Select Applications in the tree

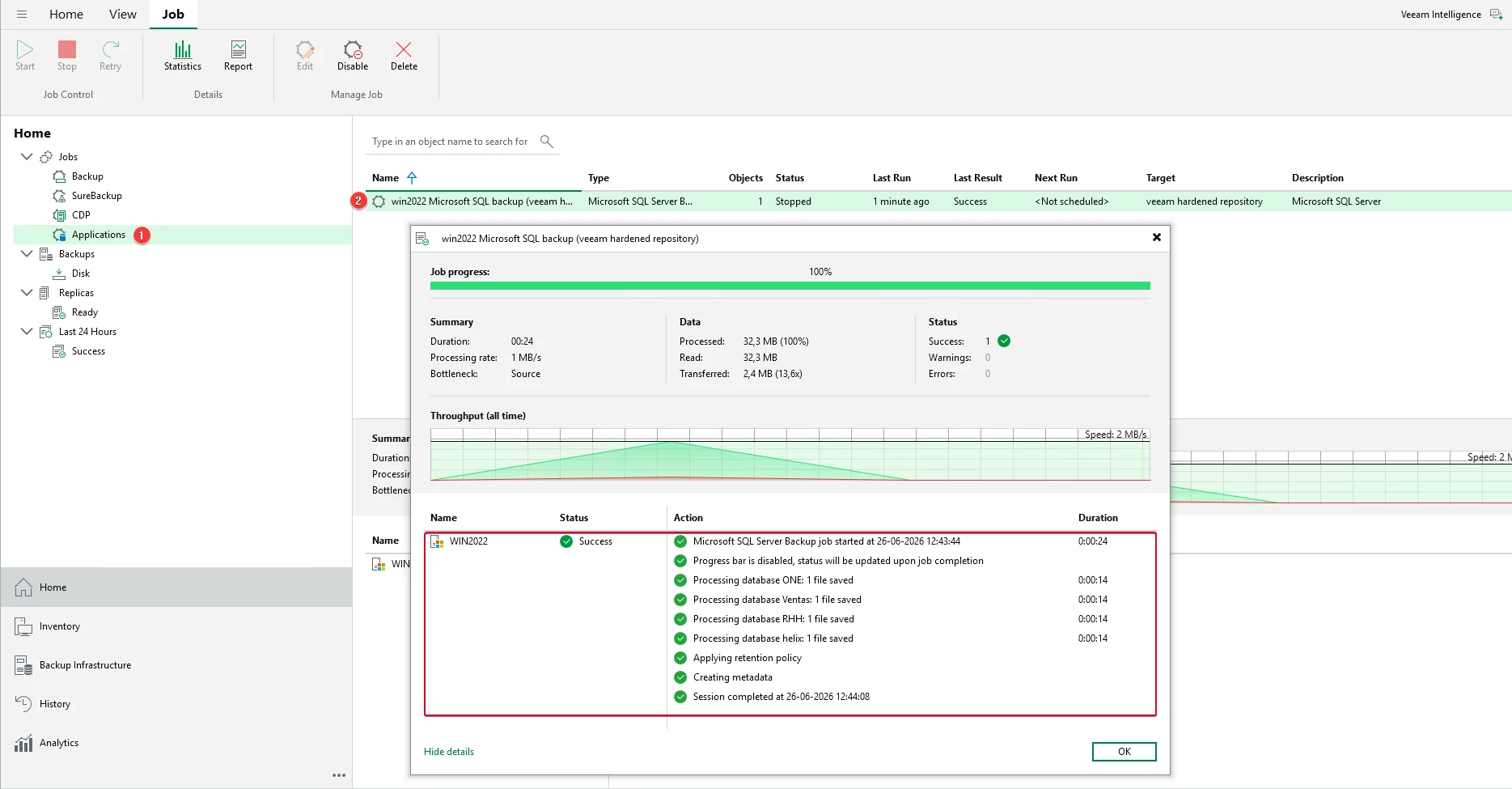pyautogui.click(x=99, y=235)
